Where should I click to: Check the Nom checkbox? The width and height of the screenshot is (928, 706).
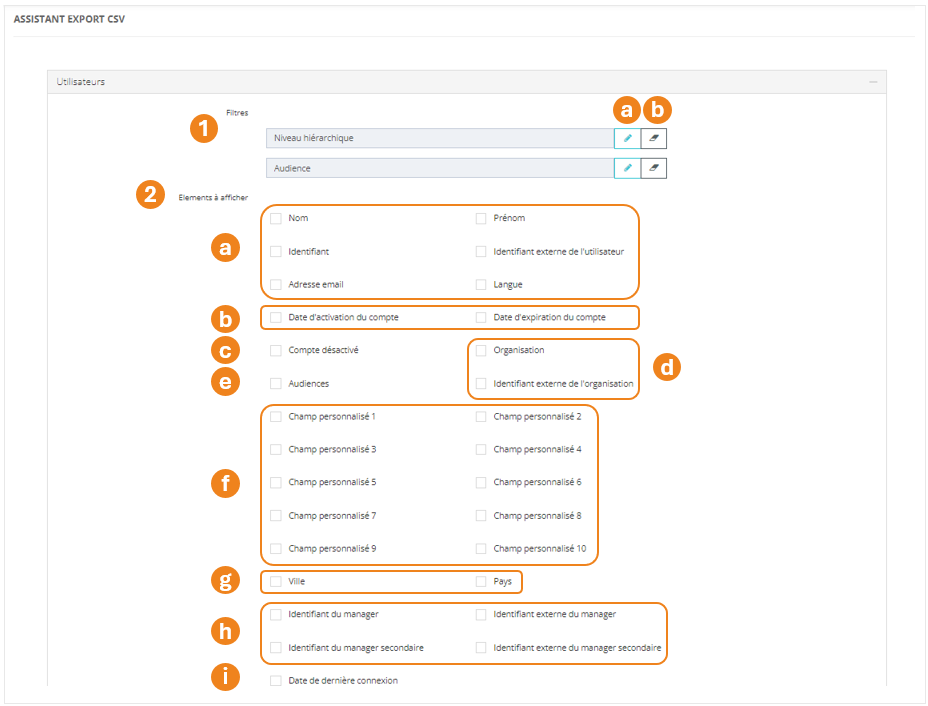(276, 218)
